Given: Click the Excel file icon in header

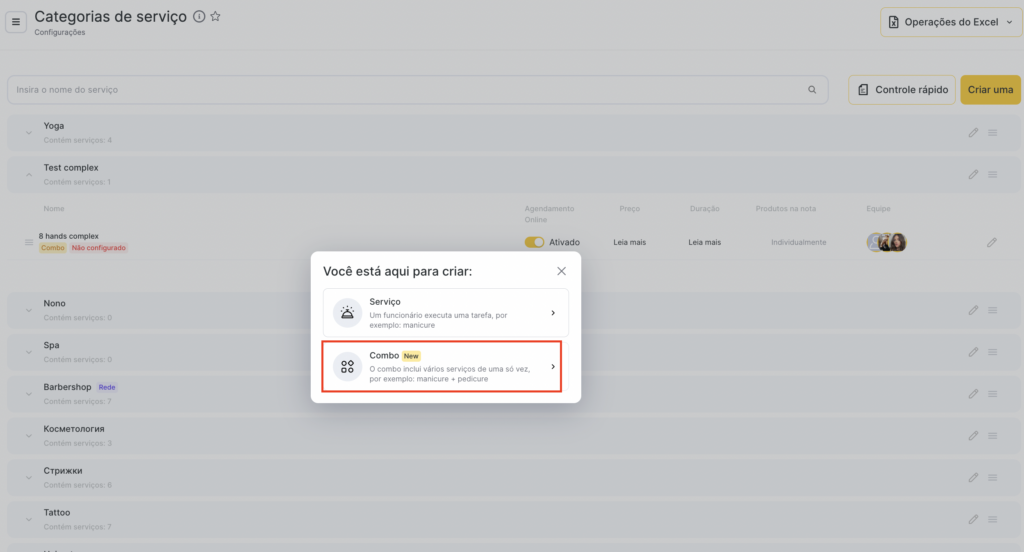Looking at the screenshot, I should point(893,22).
